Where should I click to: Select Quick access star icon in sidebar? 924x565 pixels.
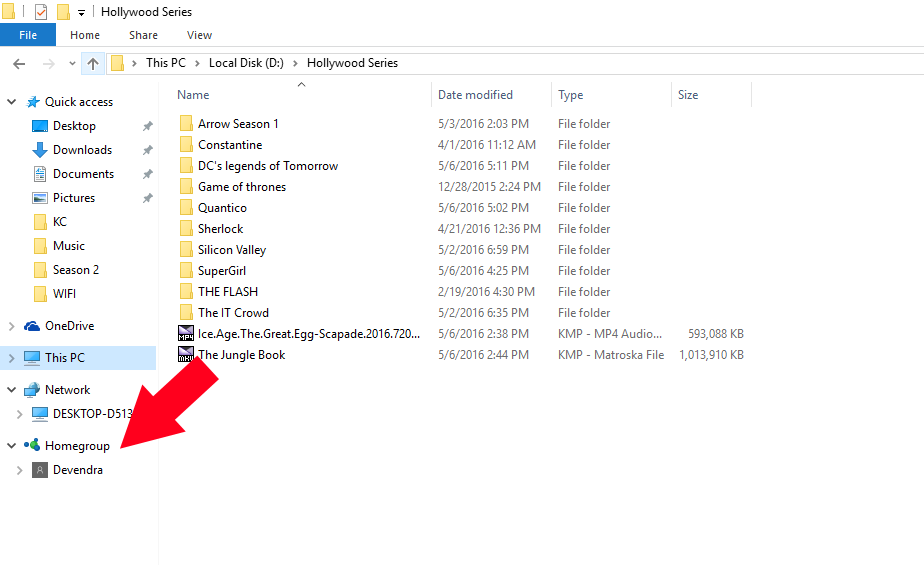tap(33, 102)
